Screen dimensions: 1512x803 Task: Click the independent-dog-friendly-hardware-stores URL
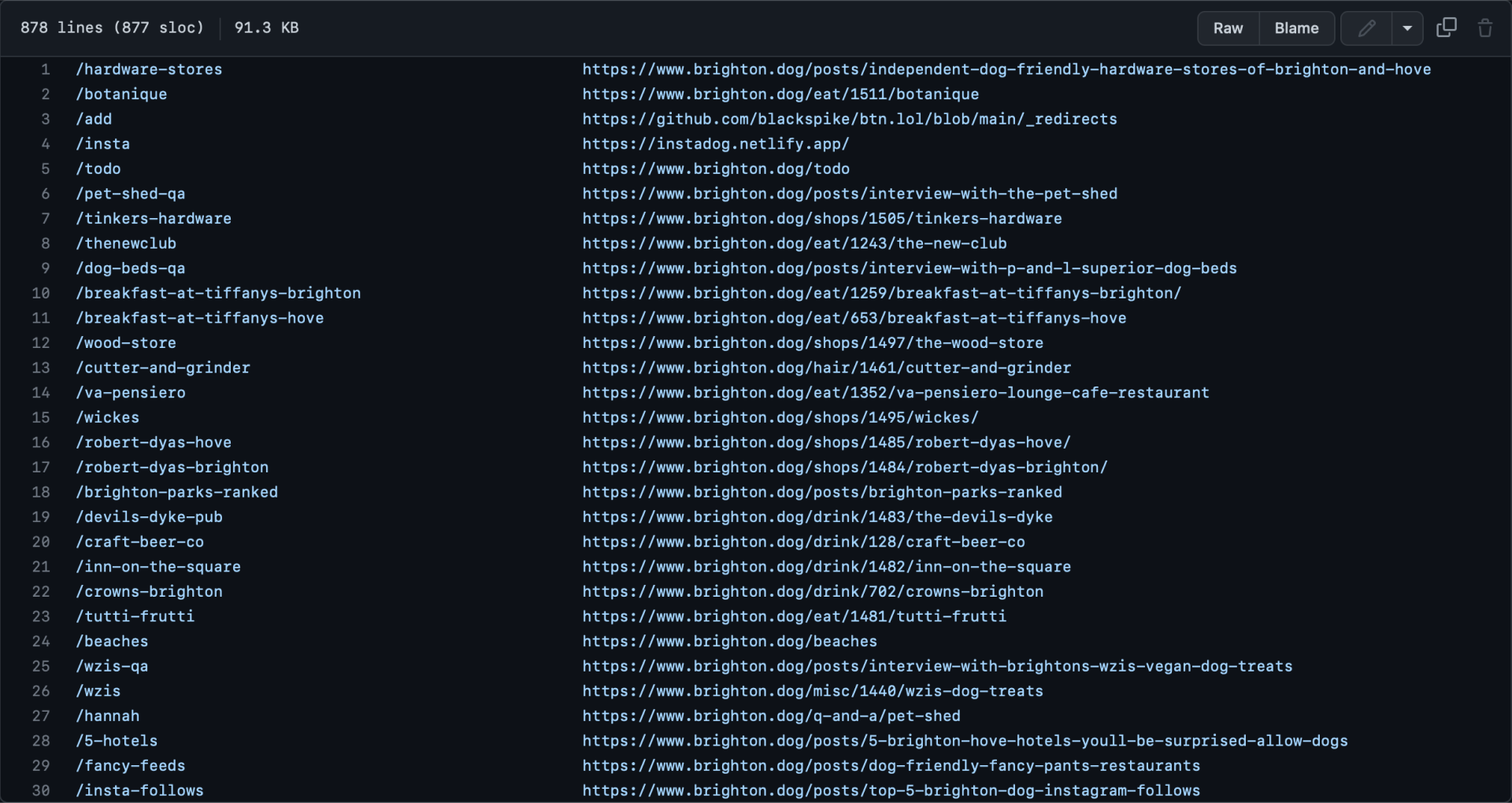[x=1006, y=69]
